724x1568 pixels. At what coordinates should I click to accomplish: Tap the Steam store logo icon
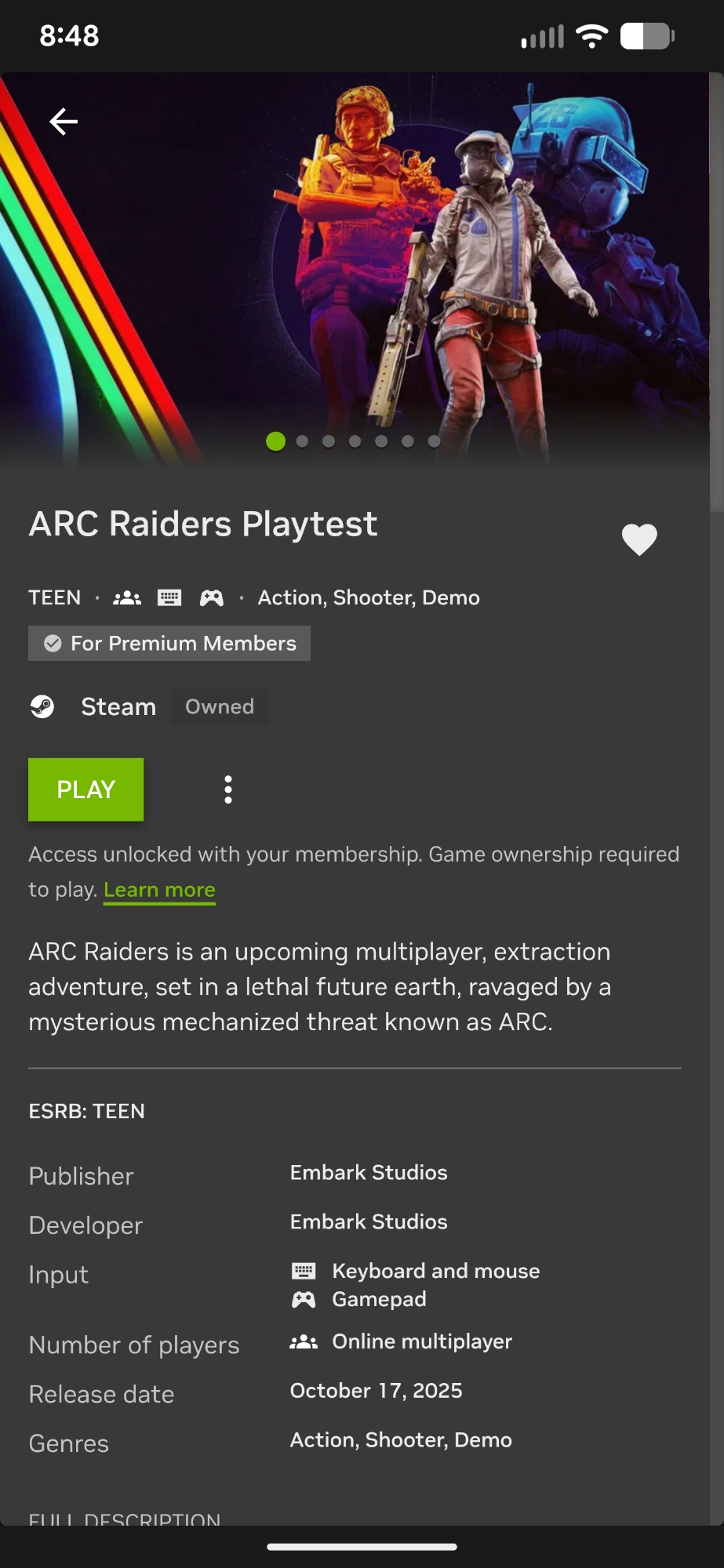pos(42,706)
